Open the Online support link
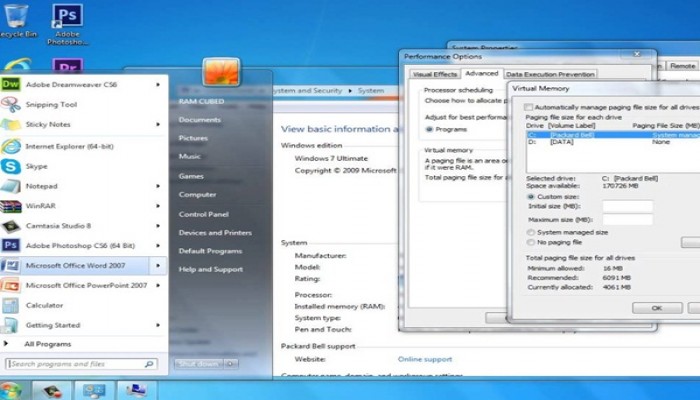 click(424, 359)
